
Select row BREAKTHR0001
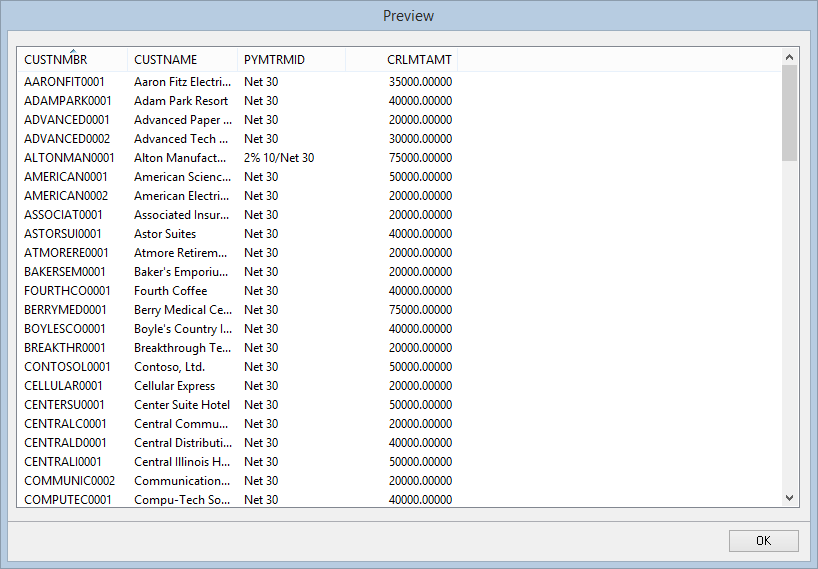click(x=238, y=348)
